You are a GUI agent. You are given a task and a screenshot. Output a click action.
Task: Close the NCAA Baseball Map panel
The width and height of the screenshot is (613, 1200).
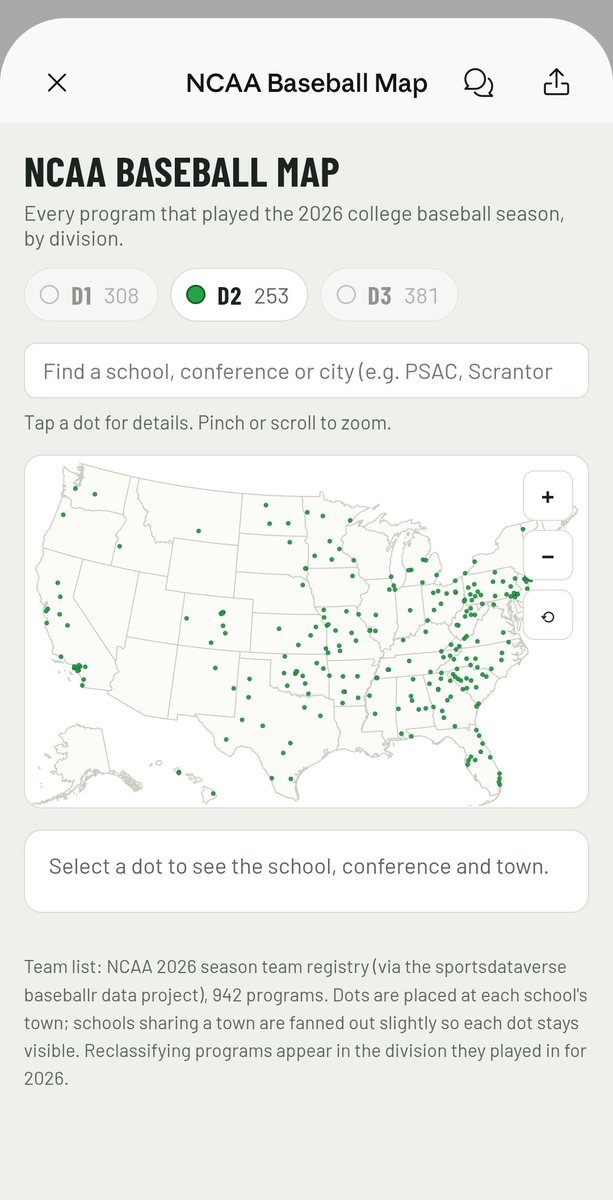[57, 83]
